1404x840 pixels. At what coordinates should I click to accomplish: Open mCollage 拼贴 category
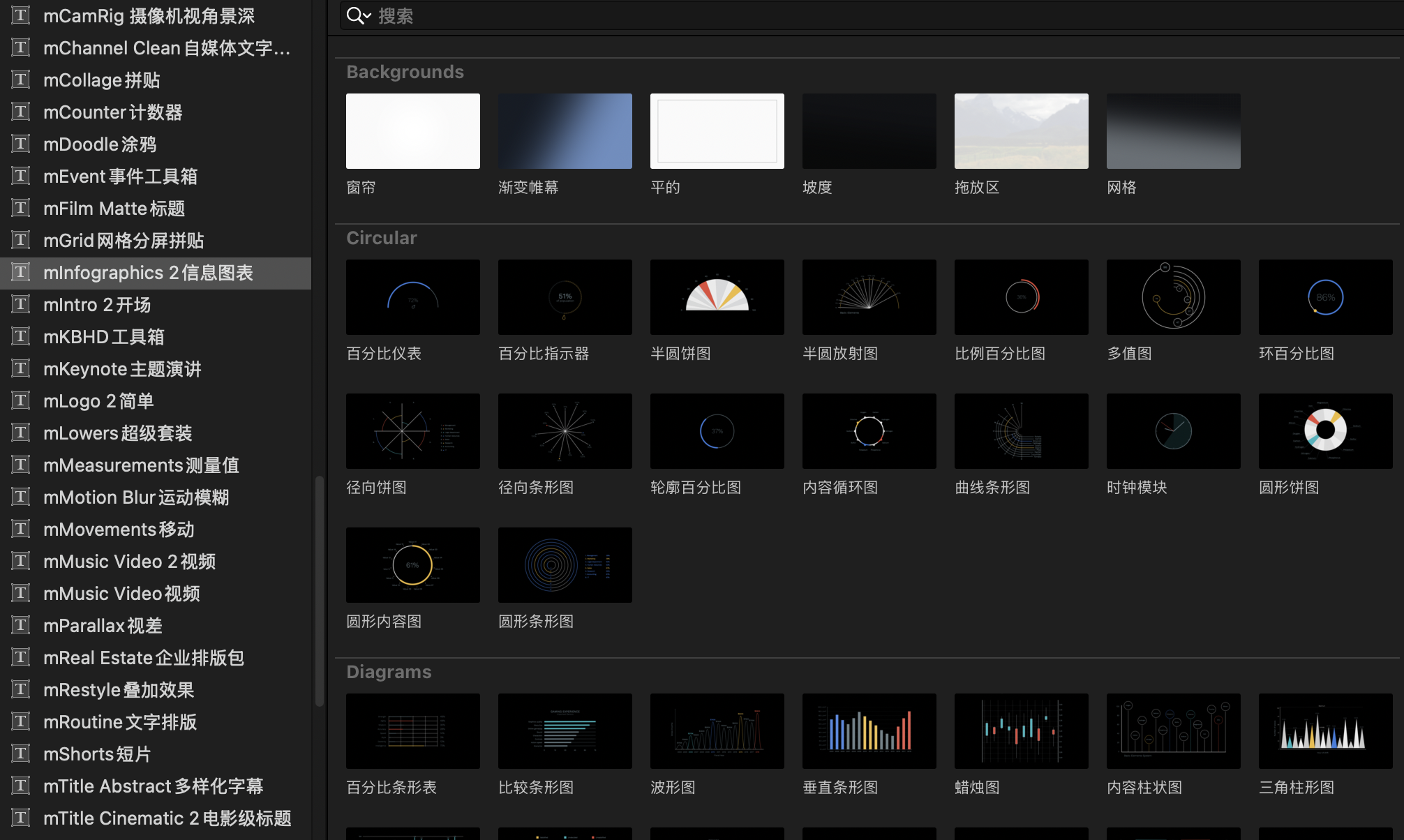click(x=156, y=80)
